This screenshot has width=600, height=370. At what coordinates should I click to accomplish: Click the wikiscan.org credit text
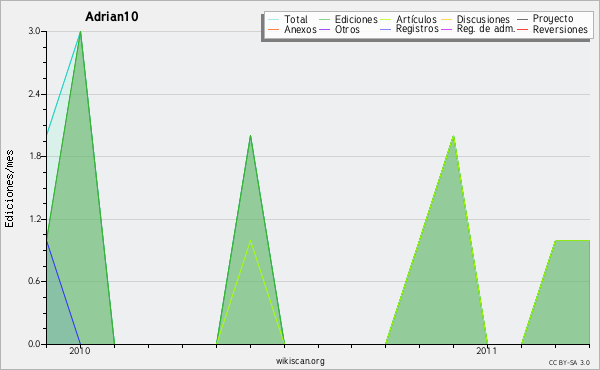pos(300,360)
